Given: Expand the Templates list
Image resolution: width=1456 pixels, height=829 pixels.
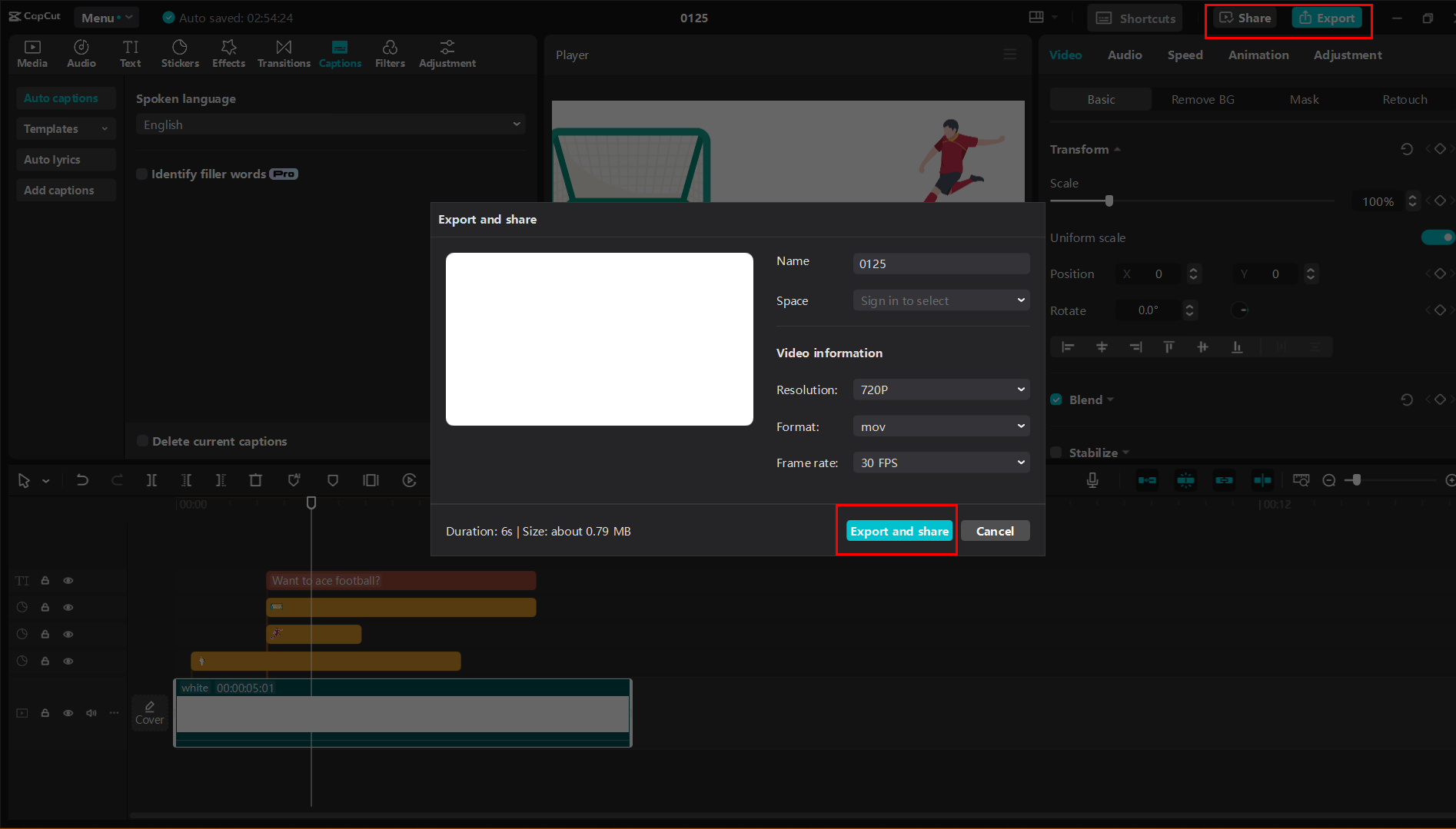Looking at the screenshot, I should point(65,128).
